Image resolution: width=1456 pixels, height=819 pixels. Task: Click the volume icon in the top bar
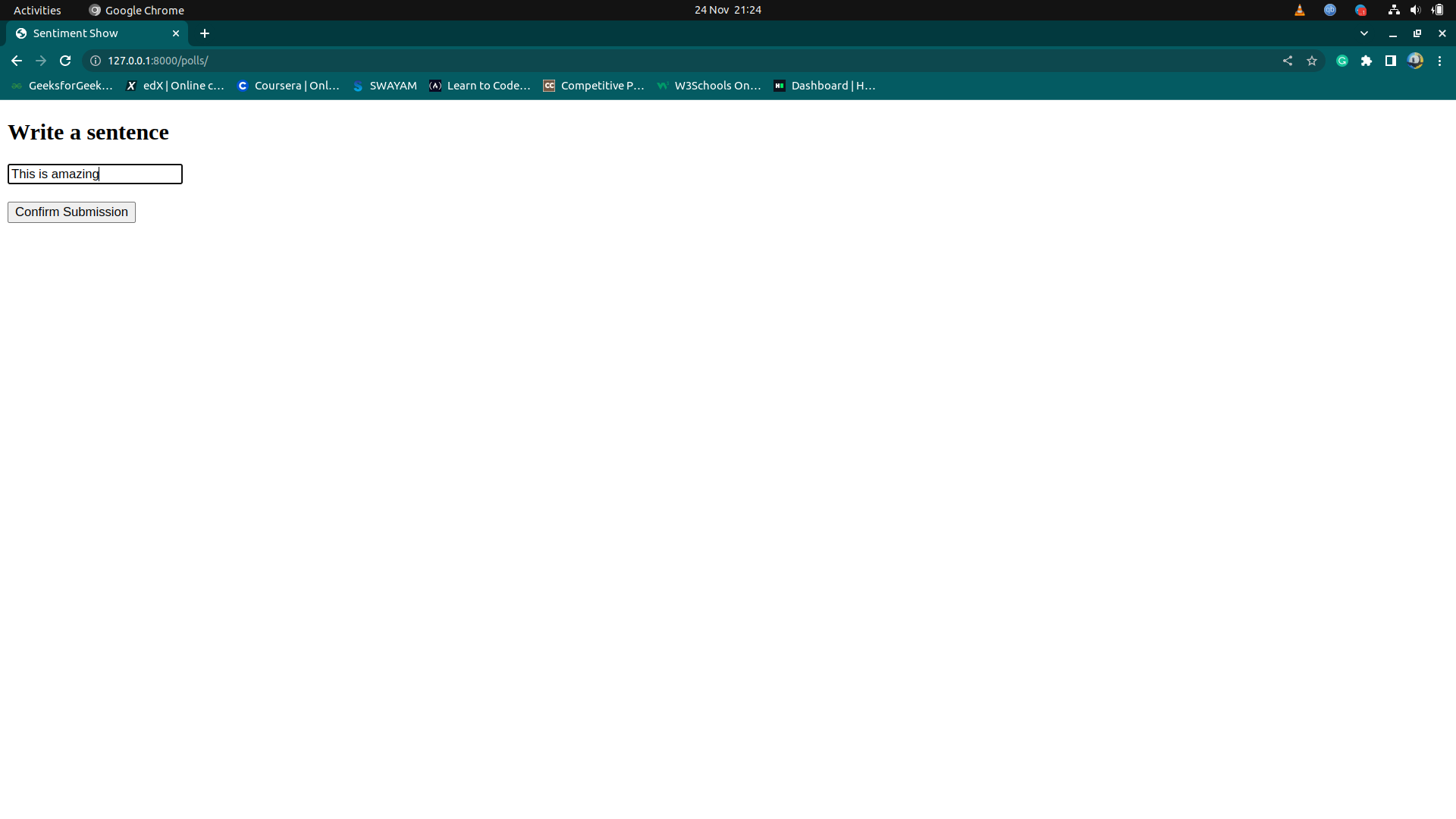(x=1415, y=10)
